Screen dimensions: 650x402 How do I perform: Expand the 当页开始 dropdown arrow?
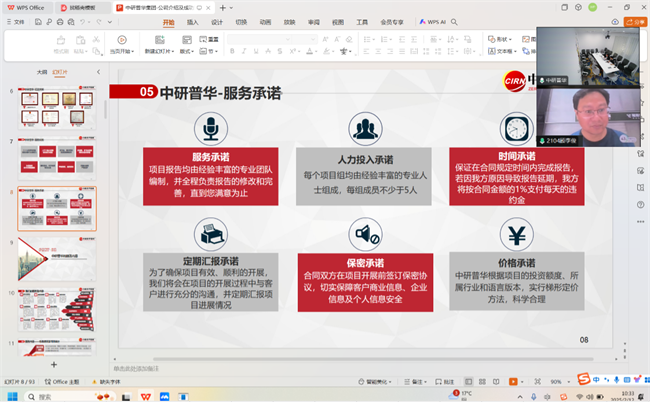coord(133,51)
